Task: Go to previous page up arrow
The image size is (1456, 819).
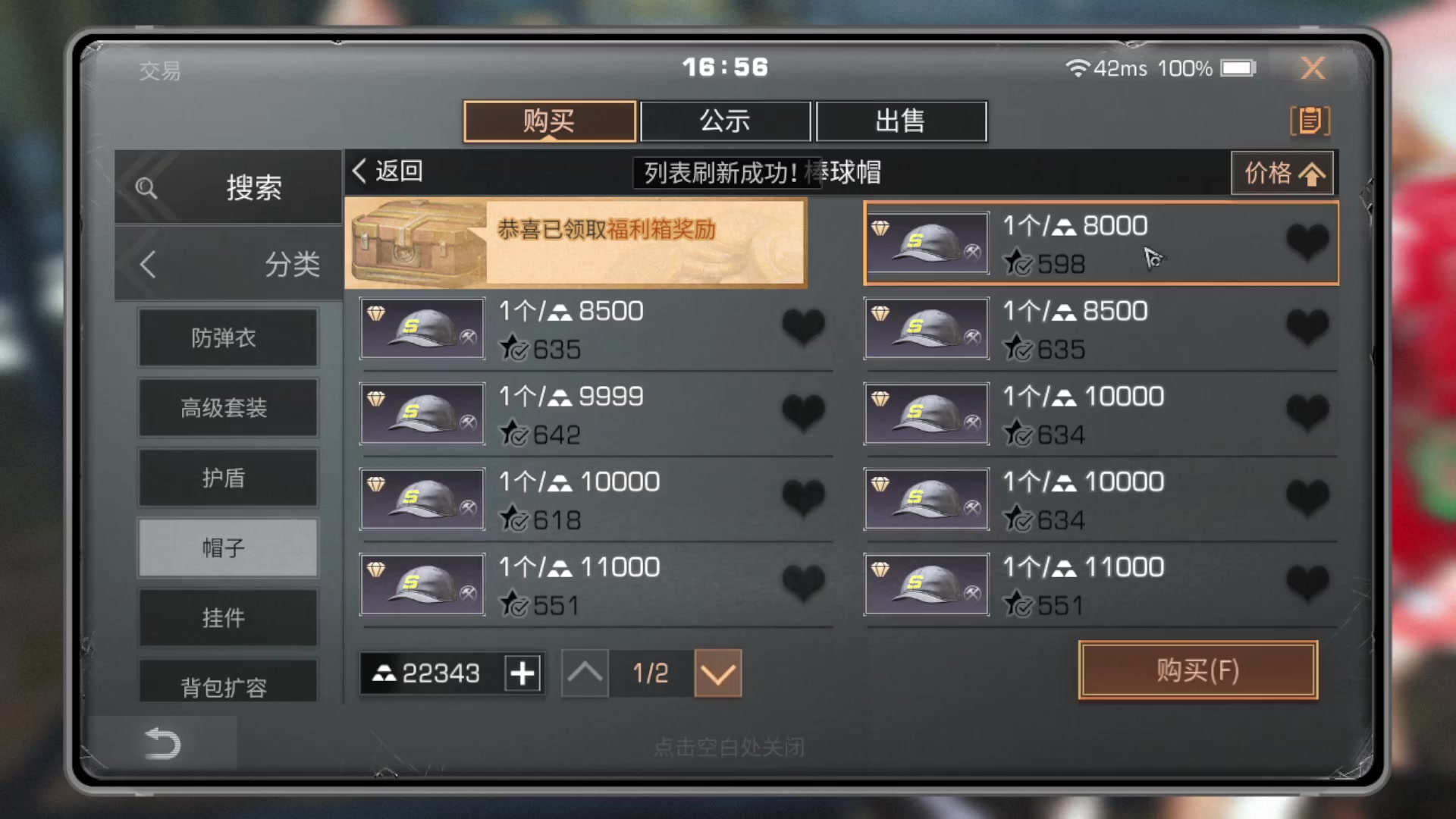Action: [585, 673]
